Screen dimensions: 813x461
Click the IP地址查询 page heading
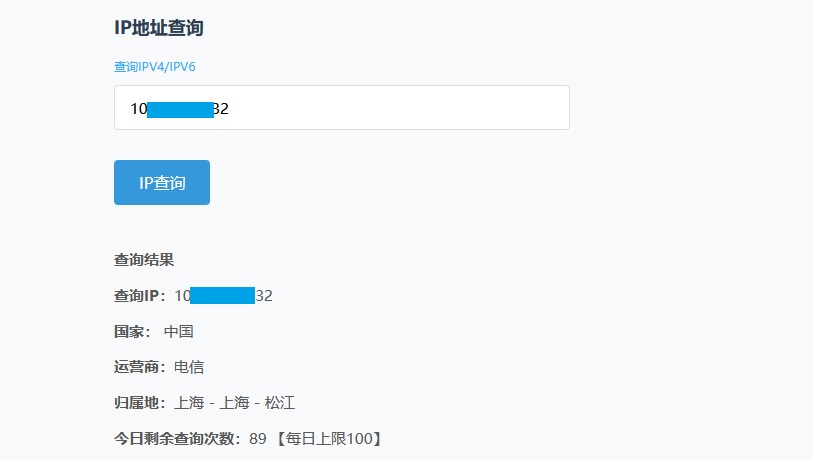coord(159,28)
